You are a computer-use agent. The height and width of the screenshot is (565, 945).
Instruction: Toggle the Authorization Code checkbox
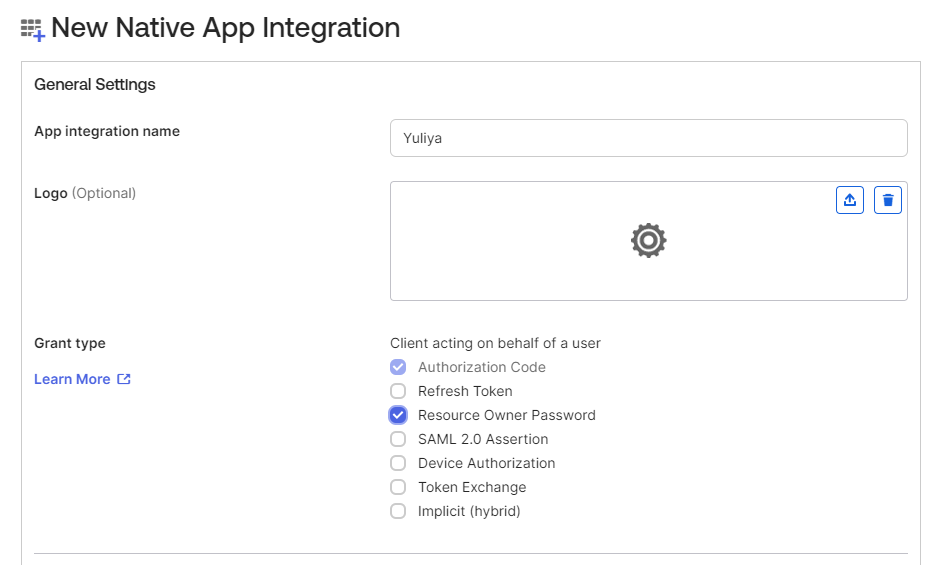398,367
